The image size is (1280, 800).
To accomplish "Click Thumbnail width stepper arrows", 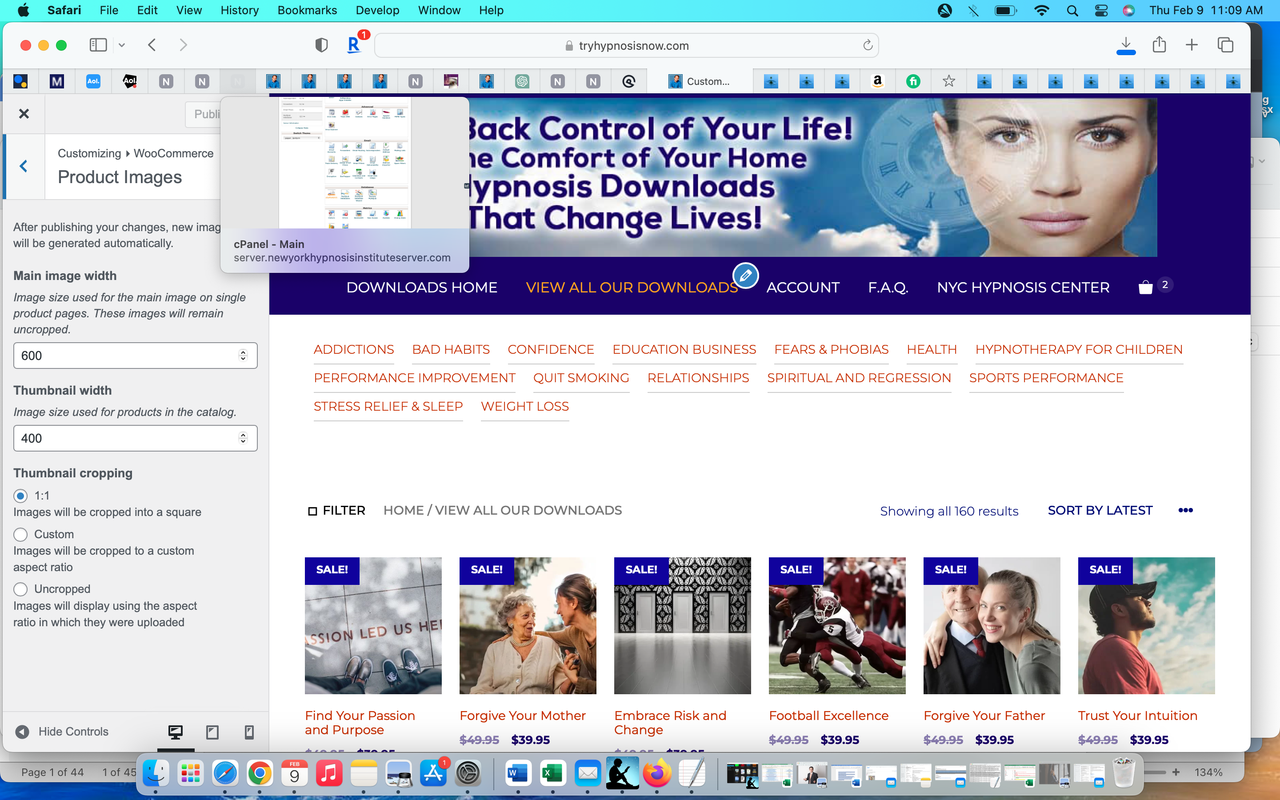I will click(243, 438).
